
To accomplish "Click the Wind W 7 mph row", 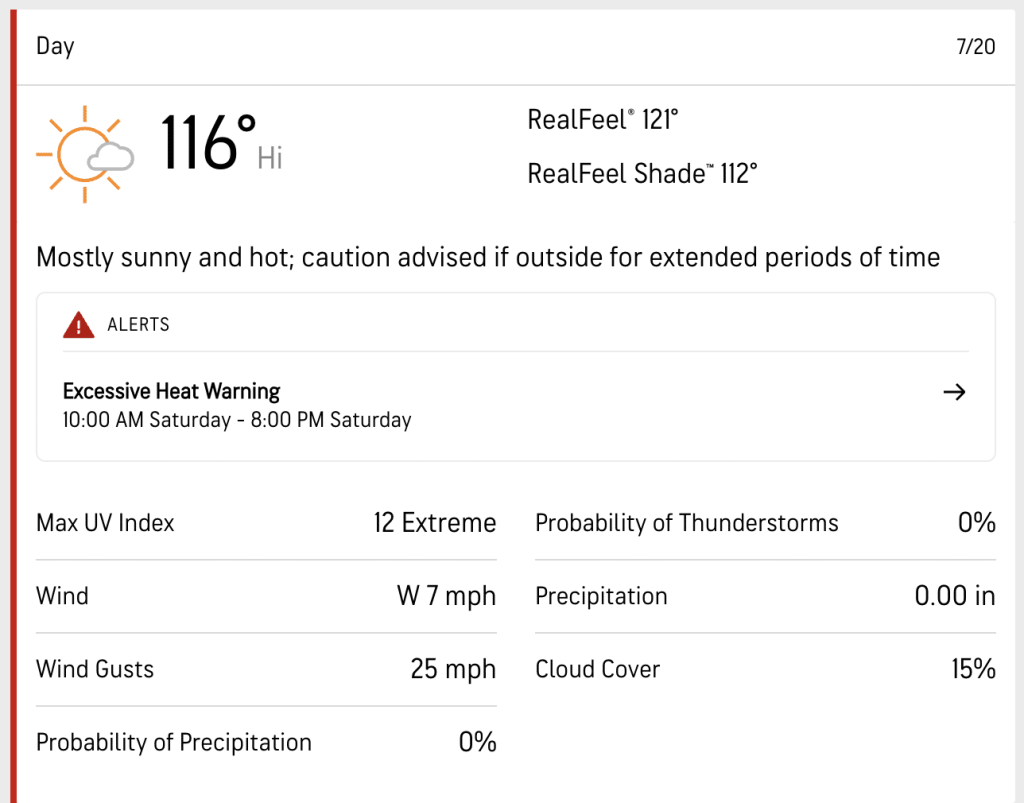I will [266, 596].
